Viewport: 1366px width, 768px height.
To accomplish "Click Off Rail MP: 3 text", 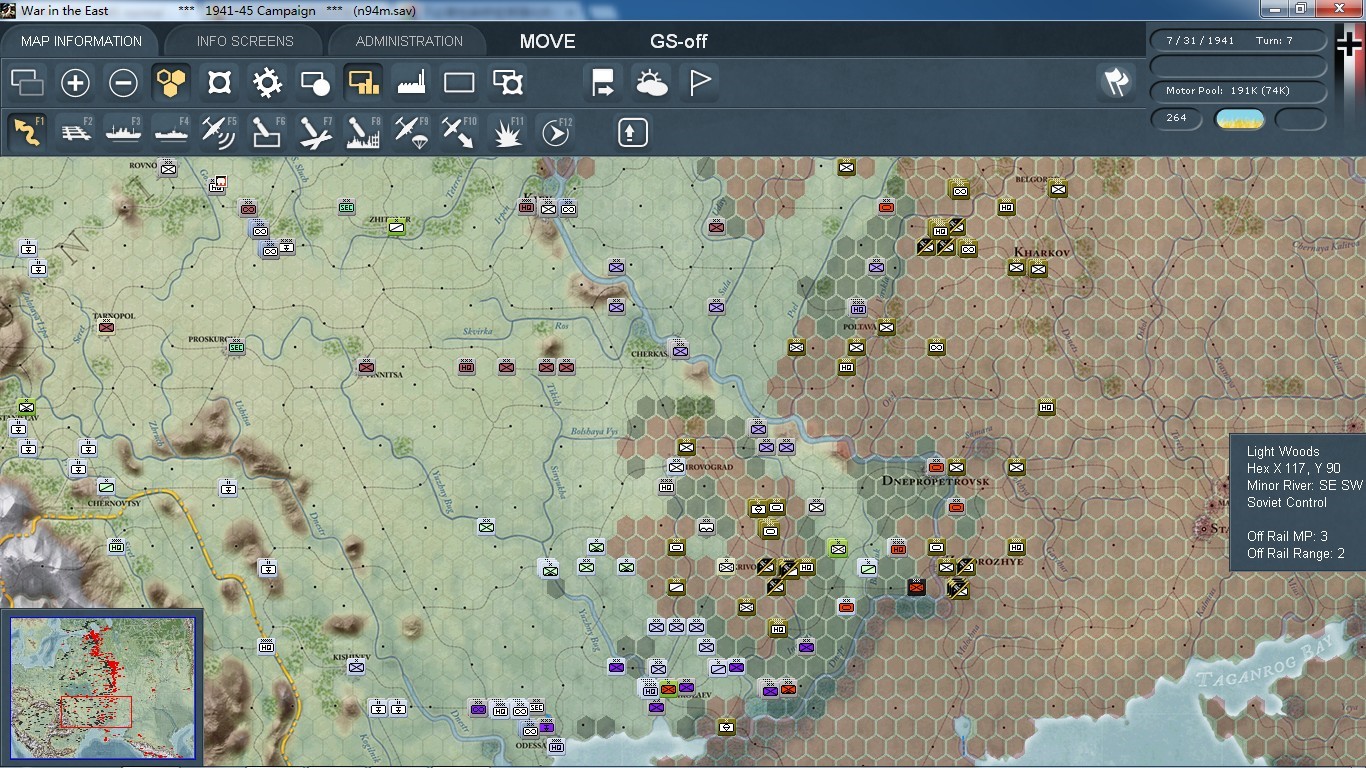I will click(1287, 537).
